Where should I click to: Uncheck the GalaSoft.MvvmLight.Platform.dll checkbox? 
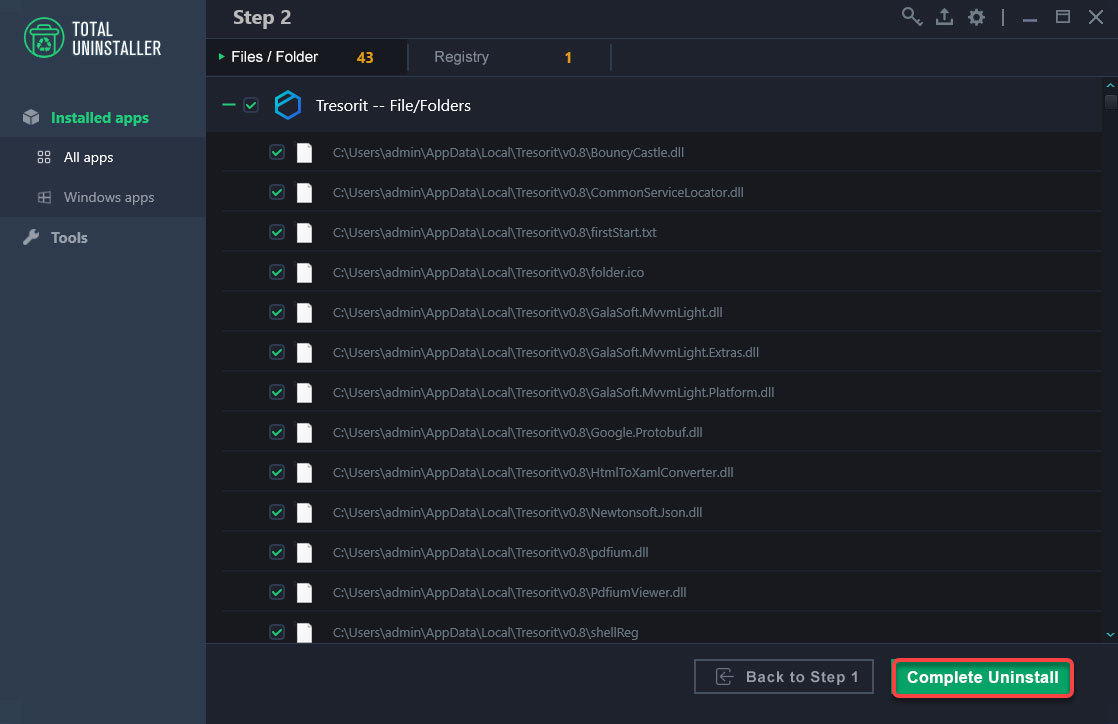pos(277,392)
